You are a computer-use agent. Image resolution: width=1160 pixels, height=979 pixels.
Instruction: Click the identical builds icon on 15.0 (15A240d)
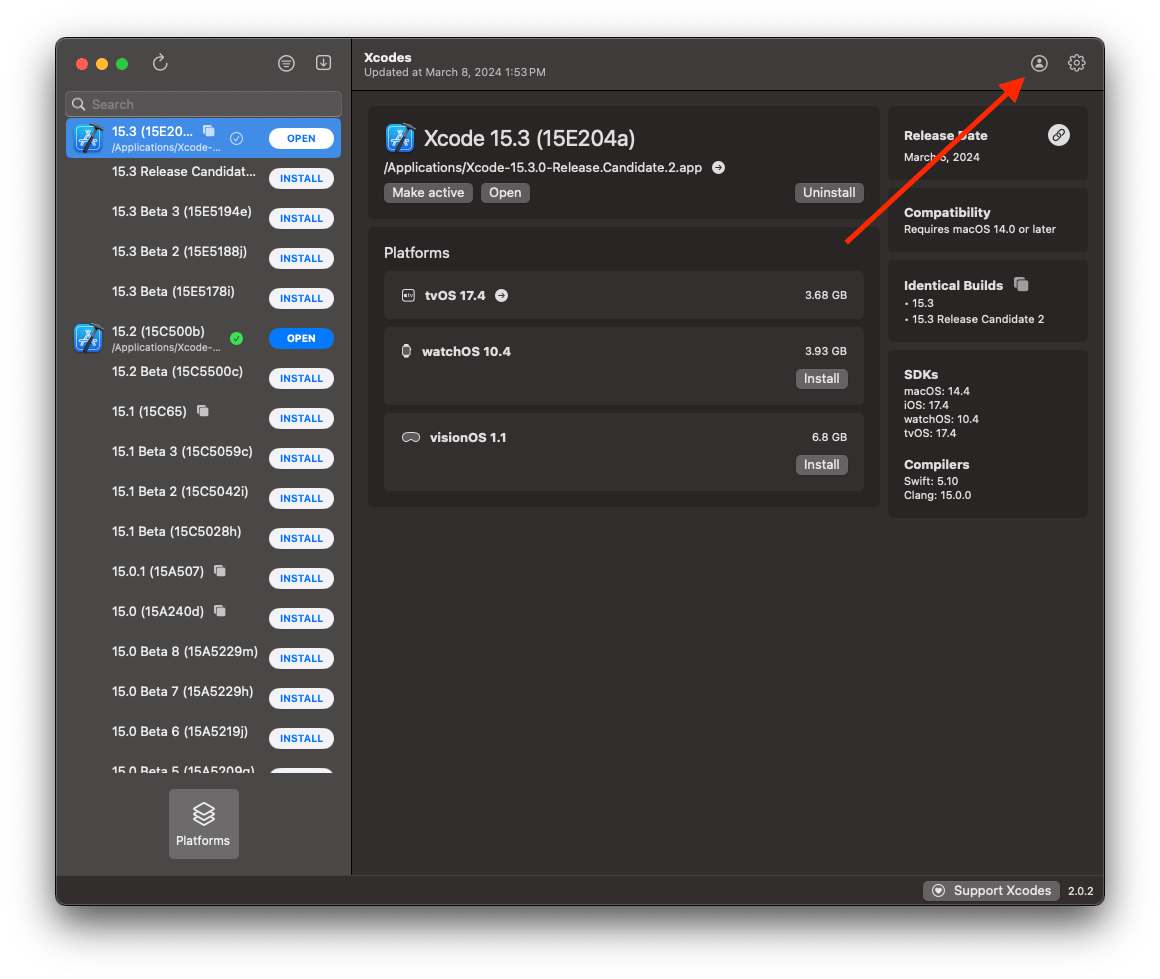point(220,610)
